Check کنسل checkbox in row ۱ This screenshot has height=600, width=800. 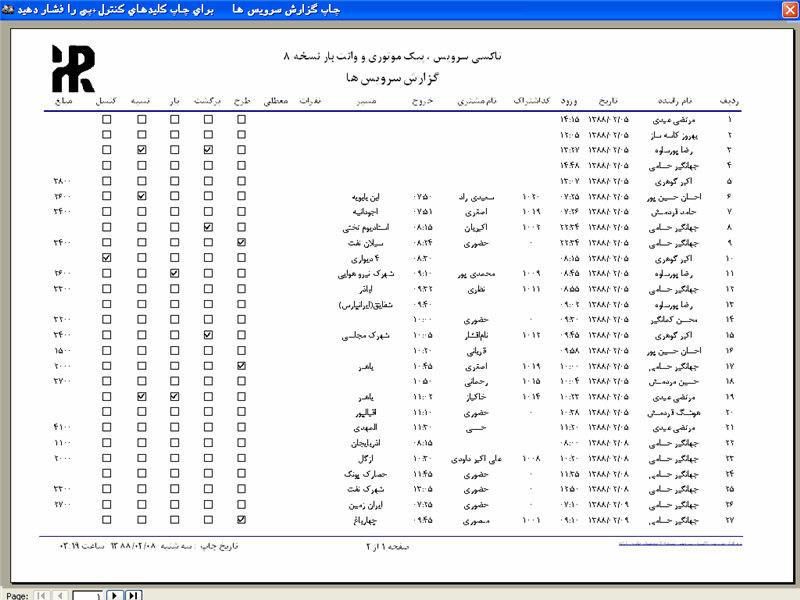coord(107,119)
